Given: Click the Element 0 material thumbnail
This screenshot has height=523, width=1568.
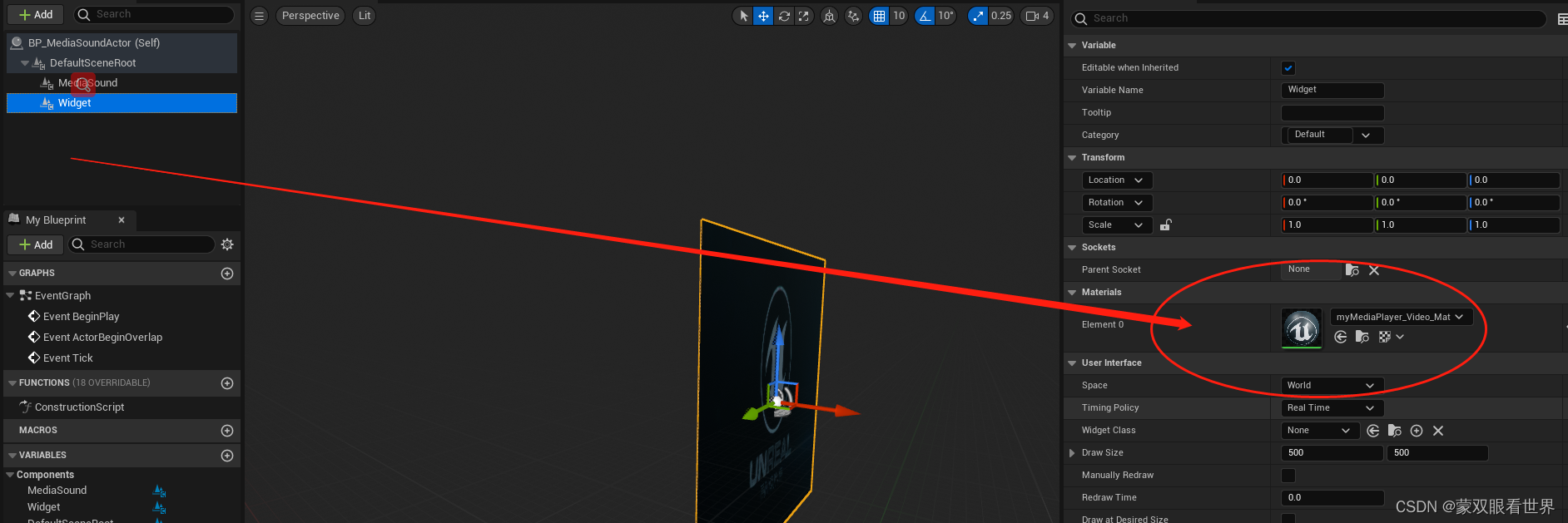Looking at the screenshot, I should click(1302, 328).
